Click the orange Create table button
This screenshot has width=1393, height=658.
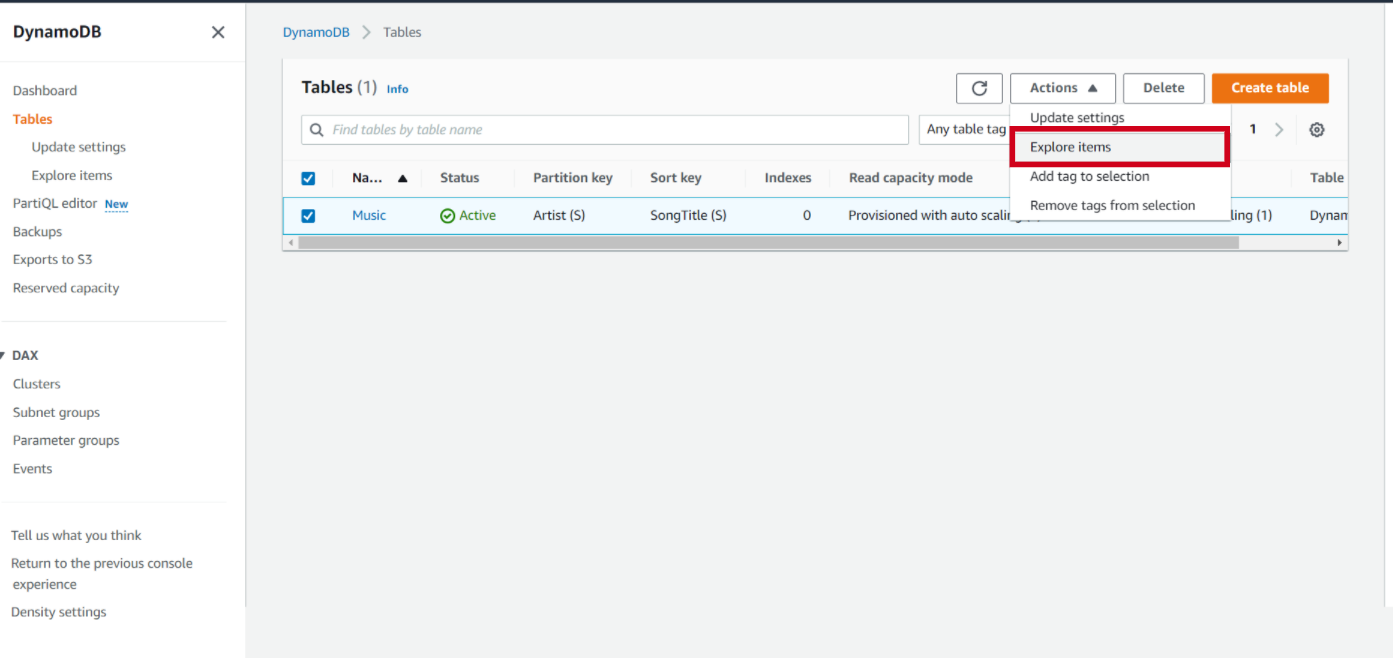point(1270,88)
